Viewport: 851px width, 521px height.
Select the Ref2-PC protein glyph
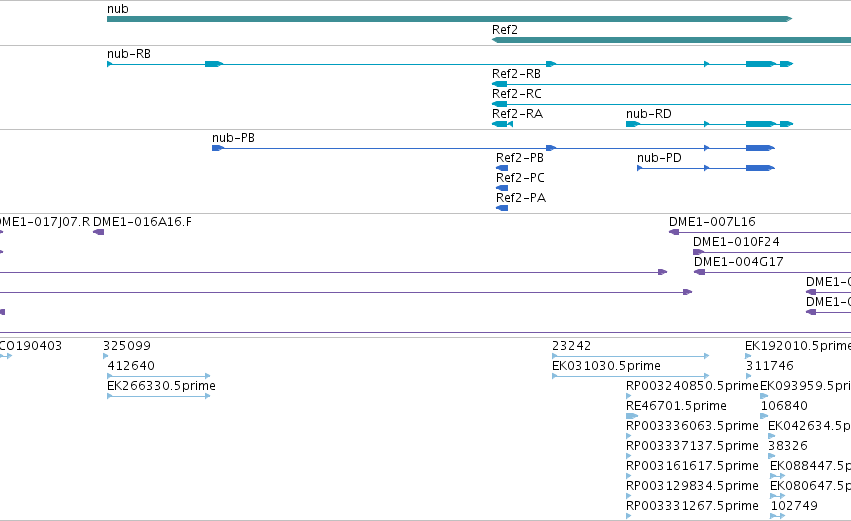(x=502, y=188)
